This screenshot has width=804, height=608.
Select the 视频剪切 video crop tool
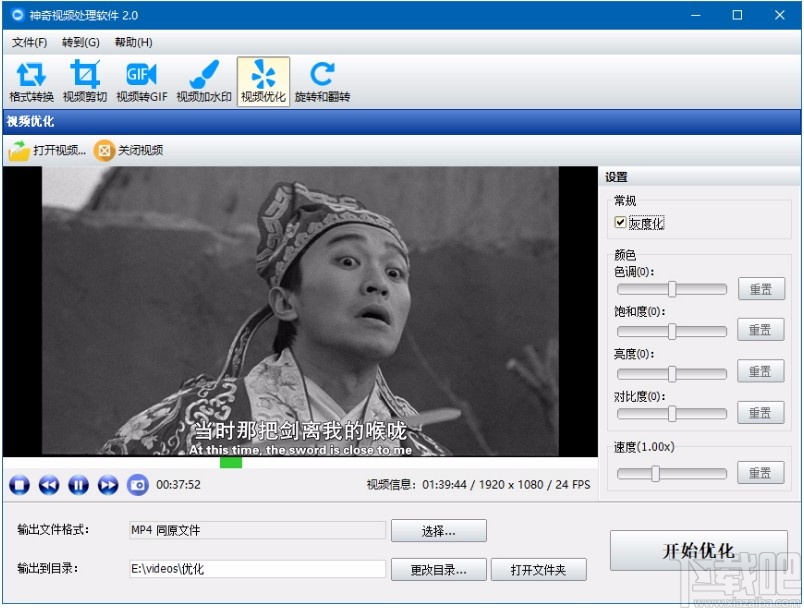(x=85, y=82)
